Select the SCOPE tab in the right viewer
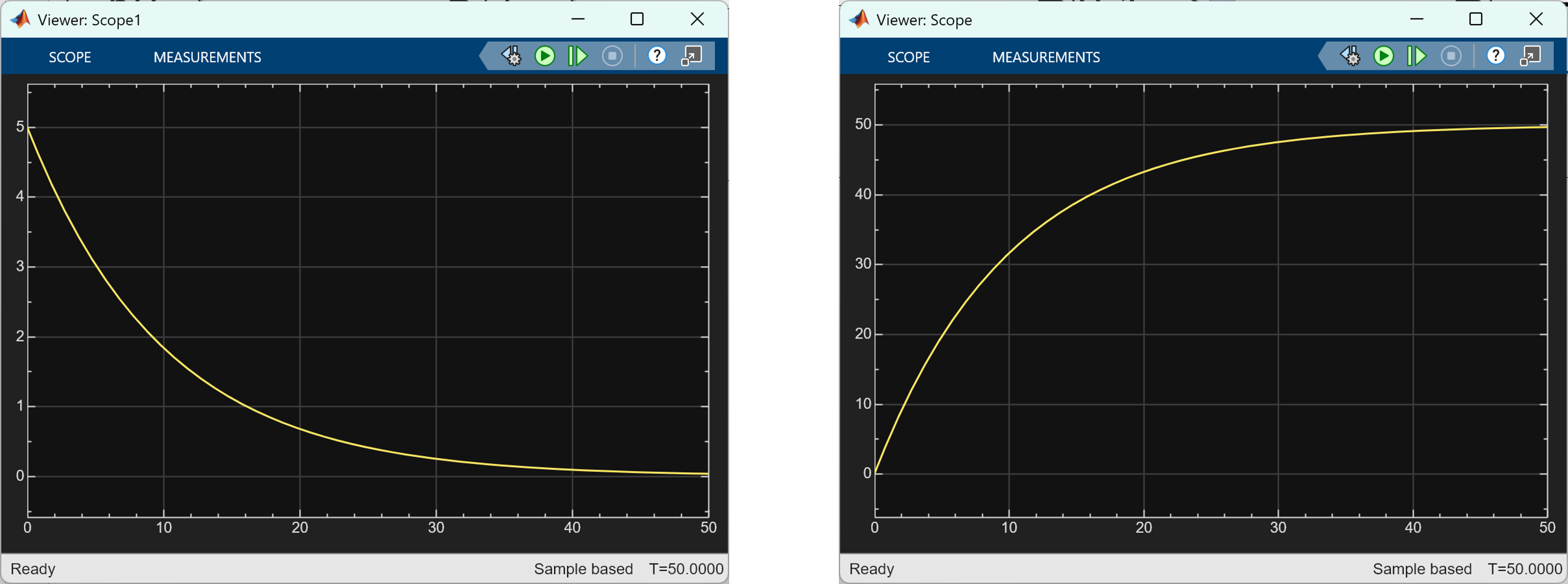 [x=908, y=57]
